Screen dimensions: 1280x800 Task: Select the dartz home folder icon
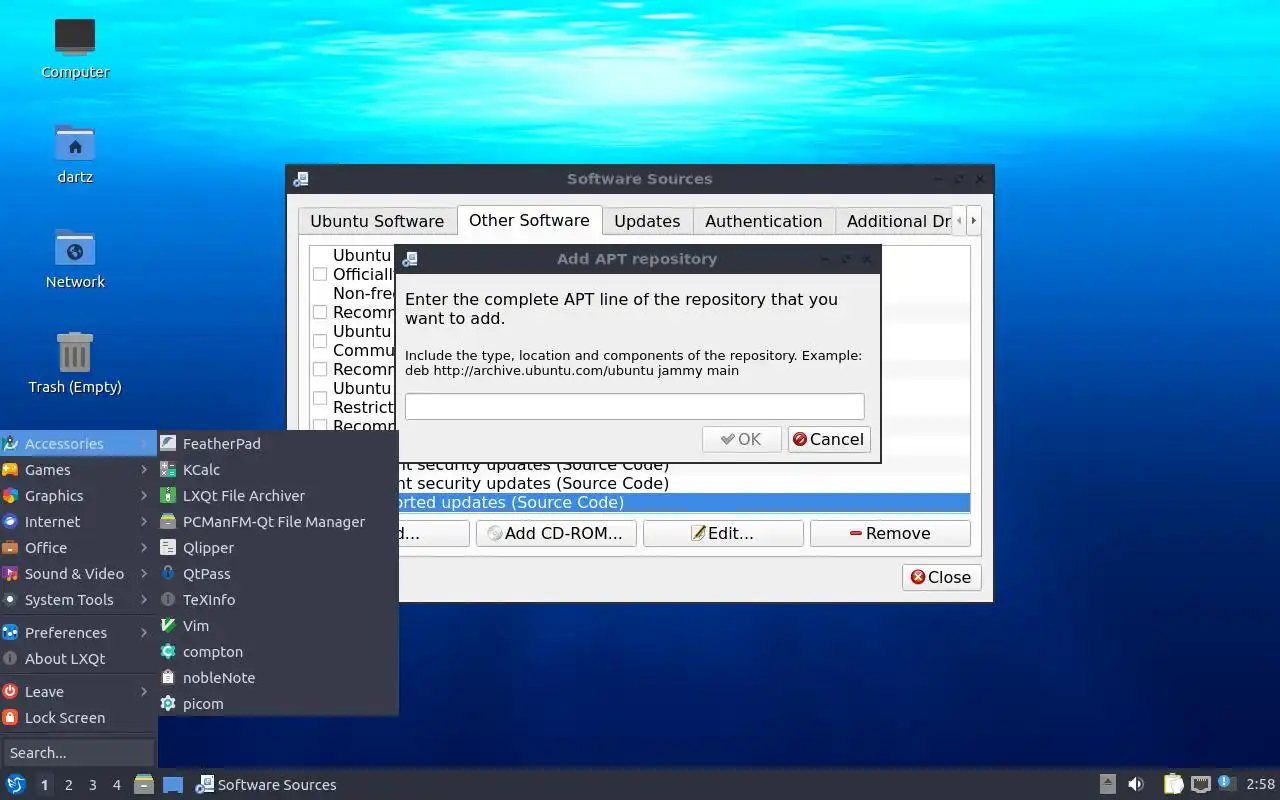[x=75, y=153]
